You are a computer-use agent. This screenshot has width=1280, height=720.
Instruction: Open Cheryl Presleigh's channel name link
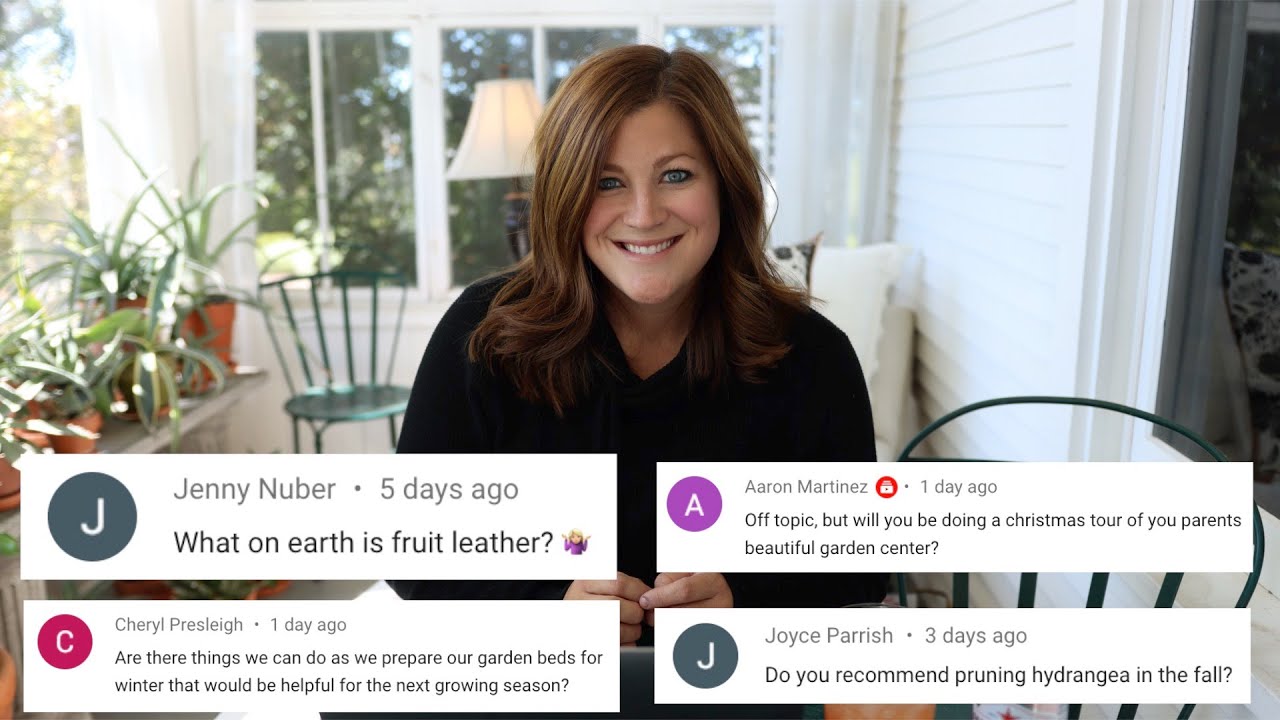coord(179,624)
